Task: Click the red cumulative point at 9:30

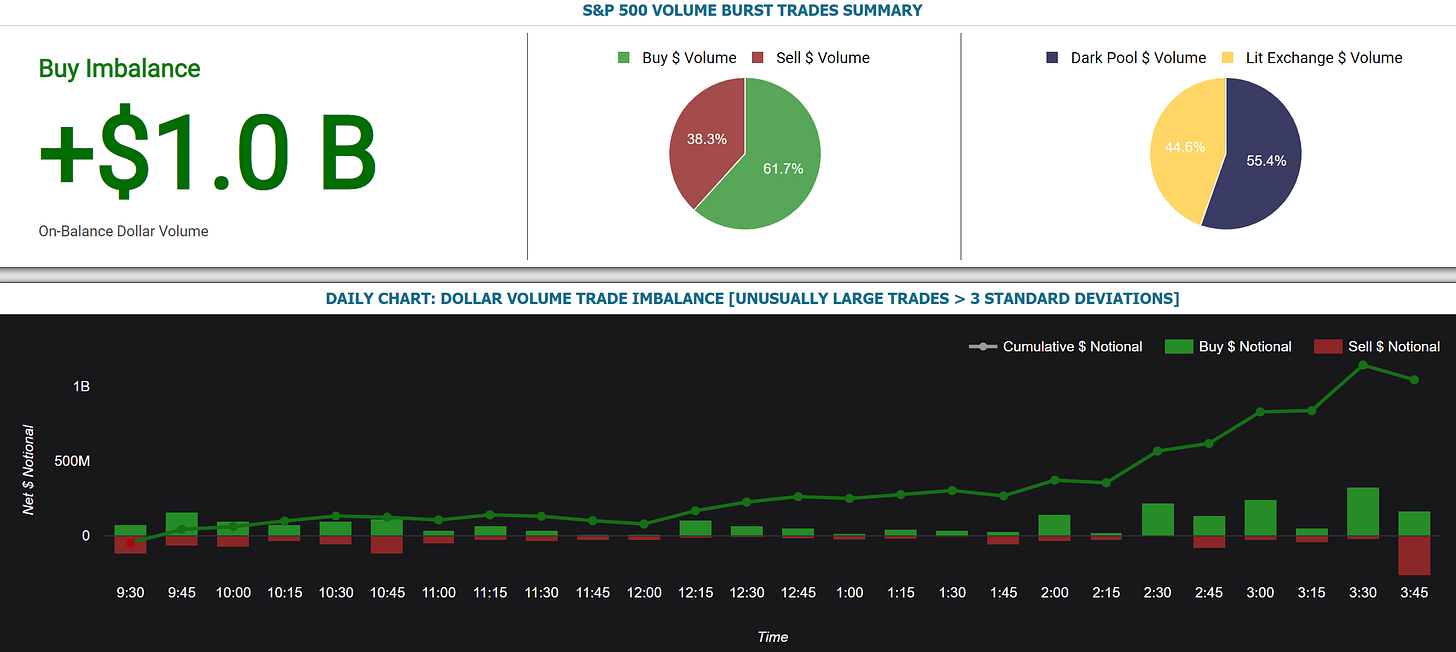Action: pos(130,543)
